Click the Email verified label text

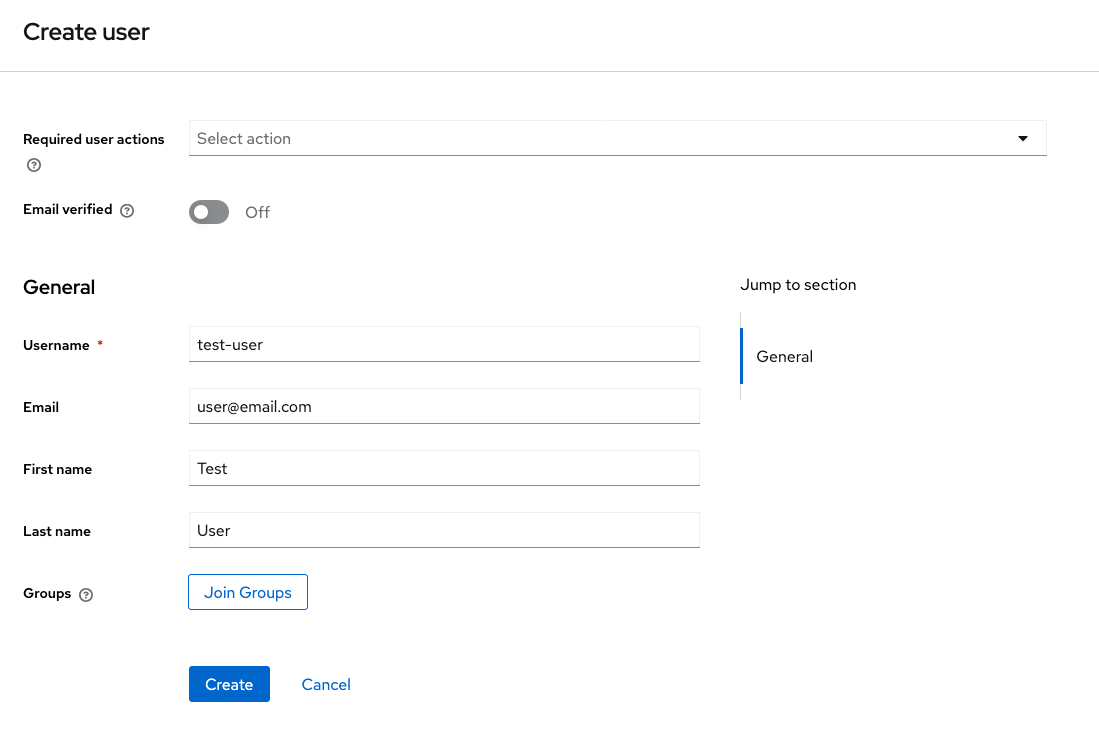click(x=67, y=210)
